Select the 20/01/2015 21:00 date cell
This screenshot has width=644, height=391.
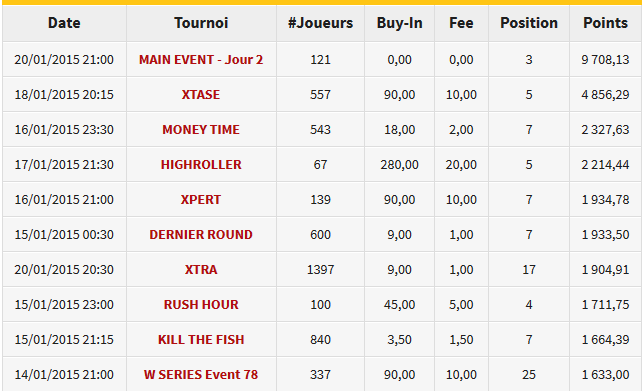[64, 60]
